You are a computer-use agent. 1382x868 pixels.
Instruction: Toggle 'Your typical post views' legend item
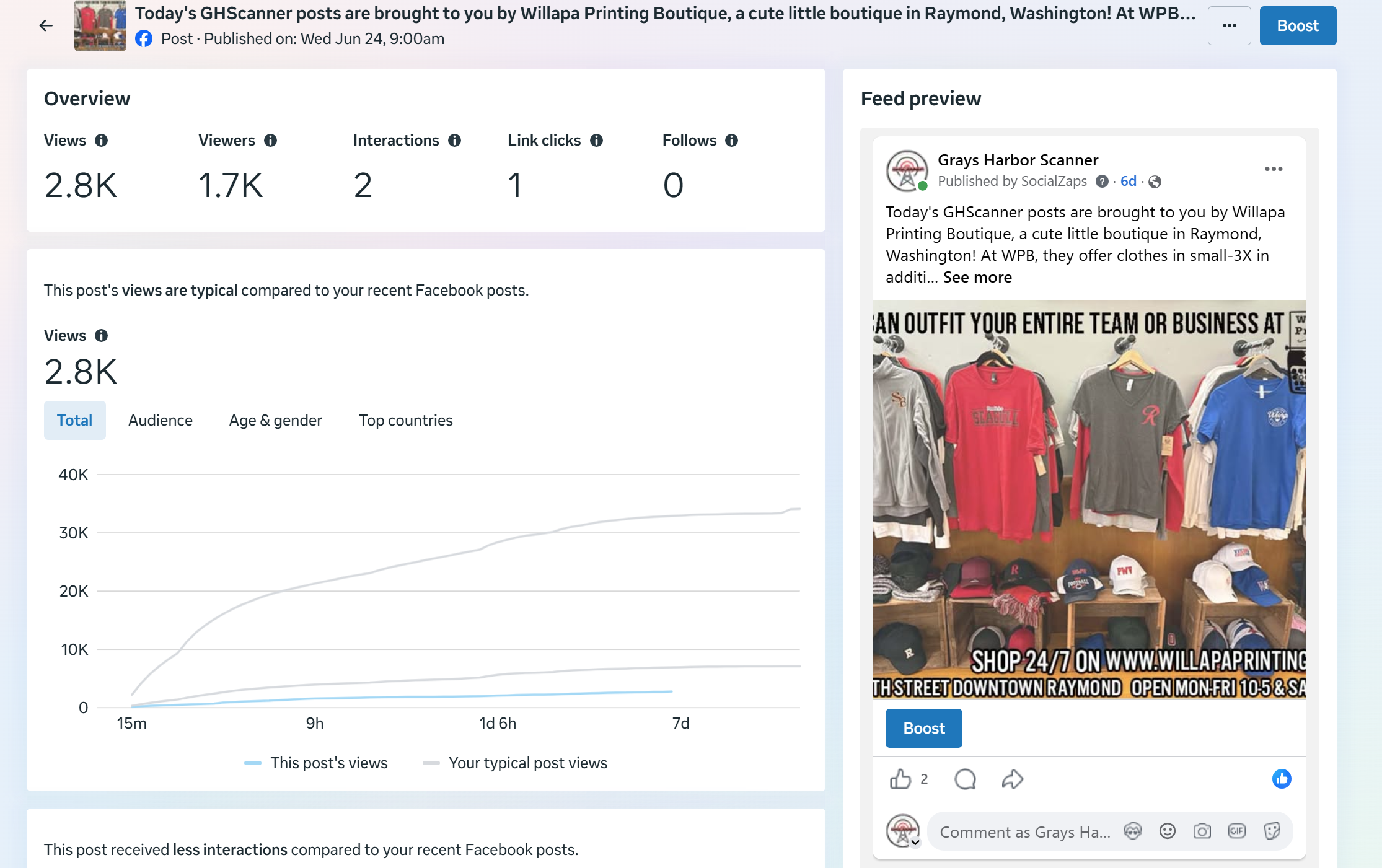(515, 763)
